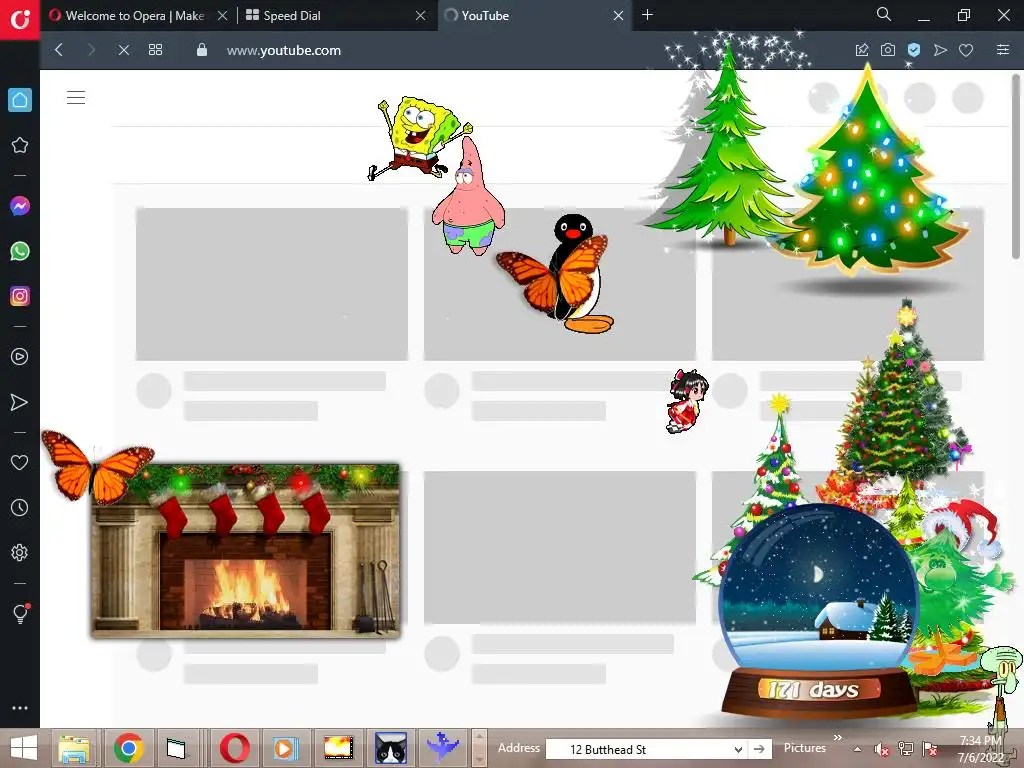
Task: Open Facebook Messenger in the sidebar
Action: 20,206
